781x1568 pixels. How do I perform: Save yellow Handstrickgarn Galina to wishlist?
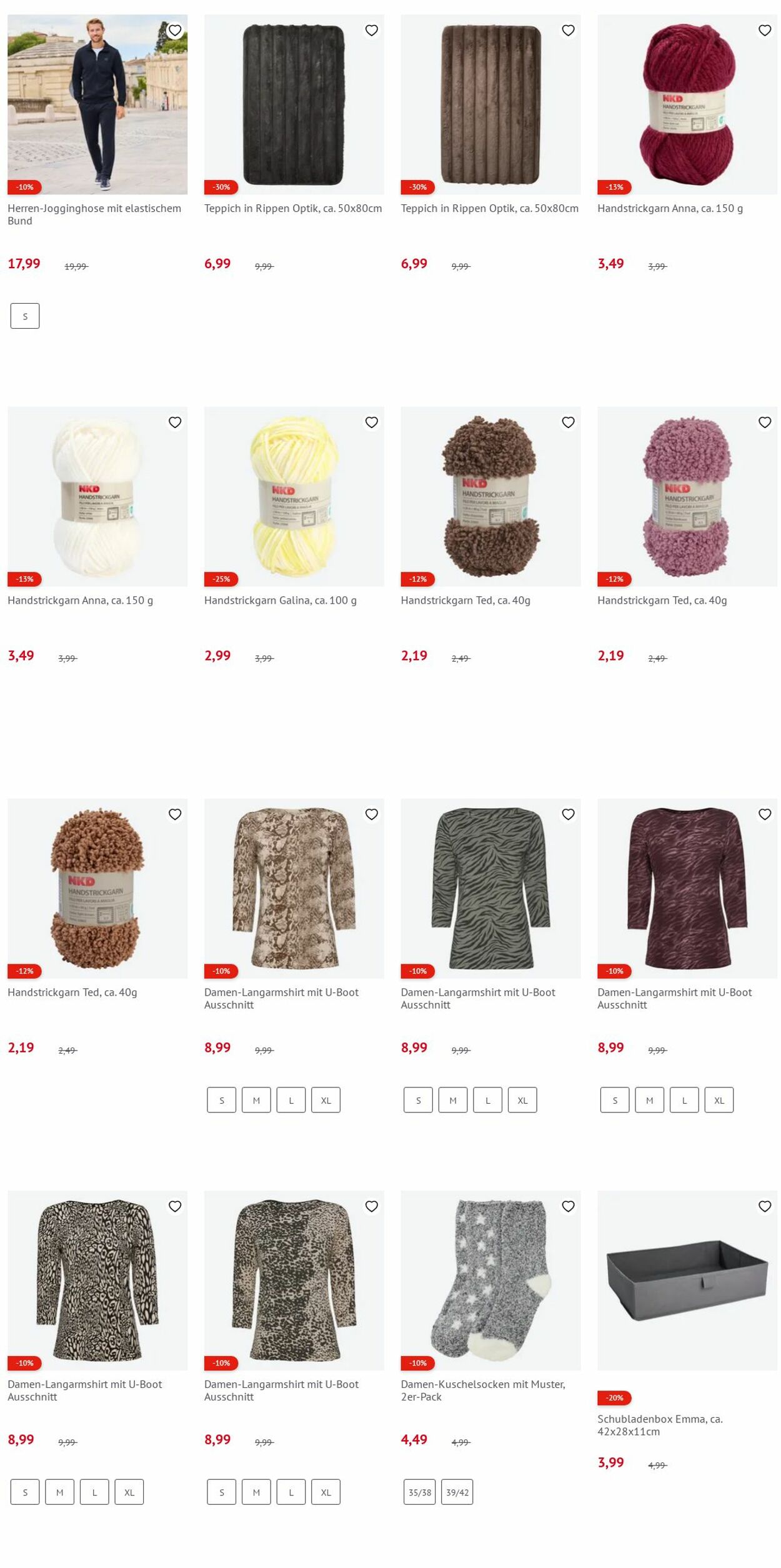pos(372,422)
